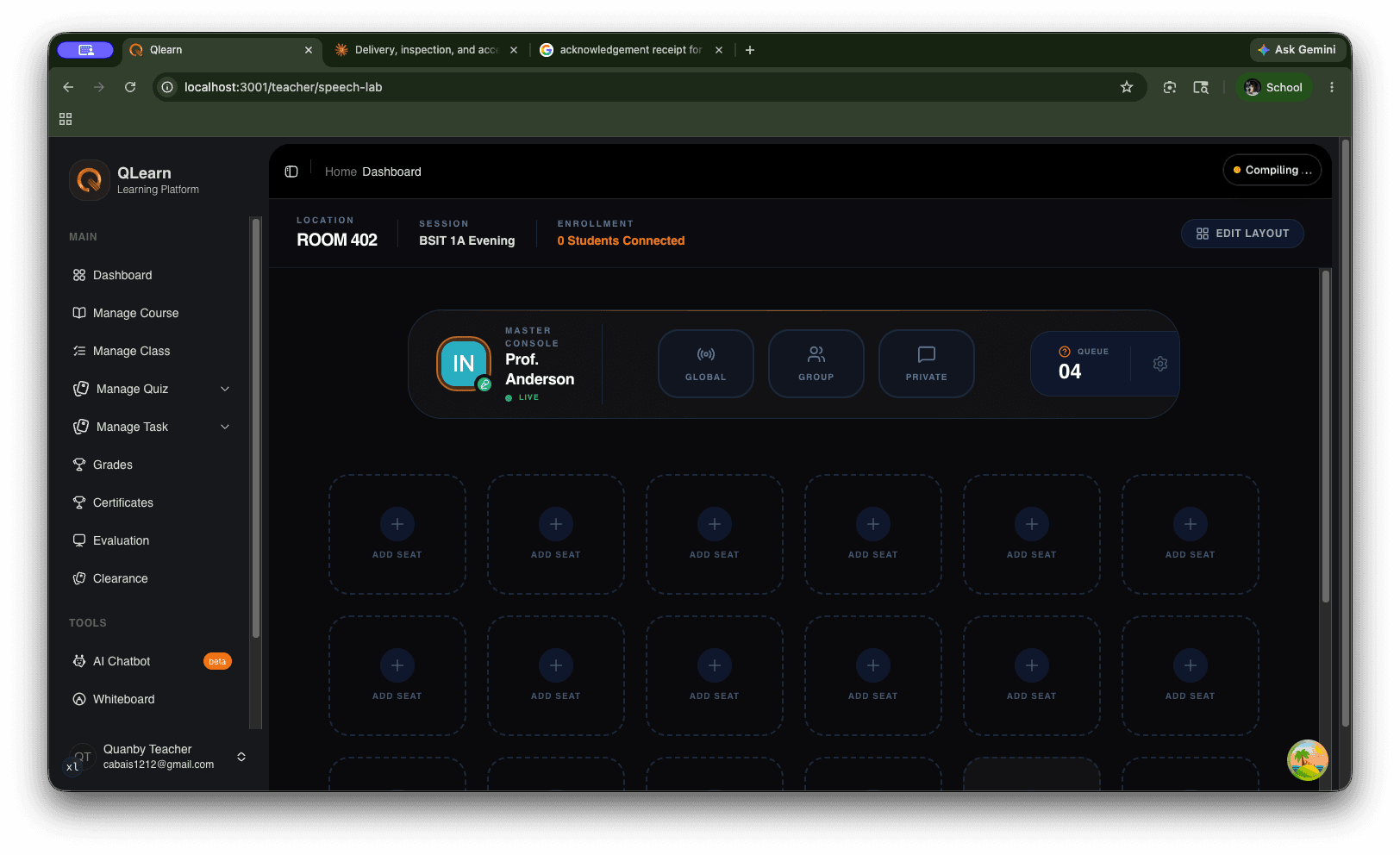Reload the page in browser

click(130, 87)
